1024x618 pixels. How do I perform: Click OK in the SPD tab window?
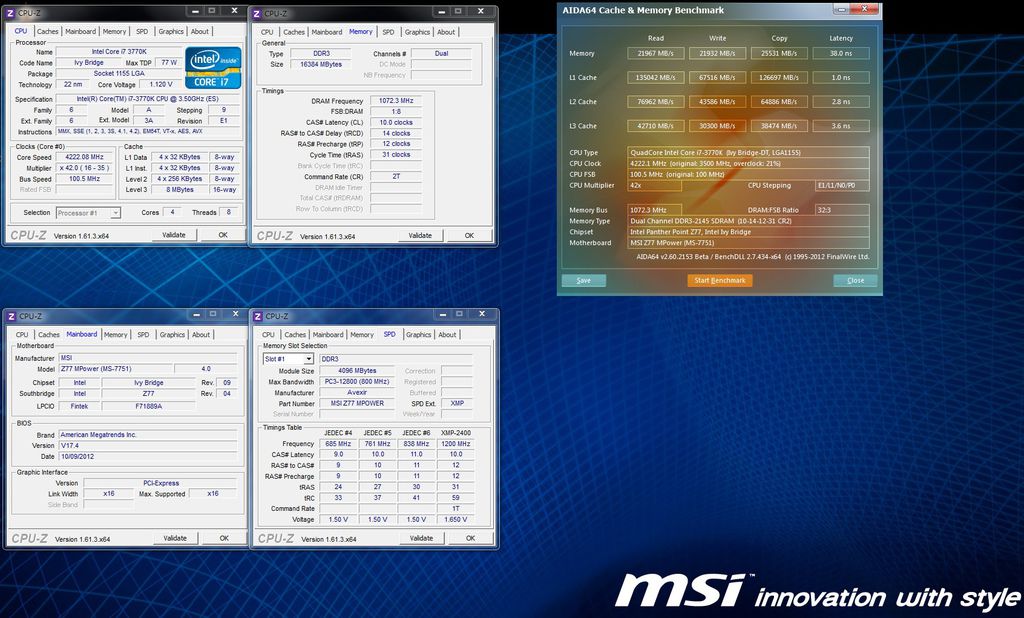pos(470,538)
